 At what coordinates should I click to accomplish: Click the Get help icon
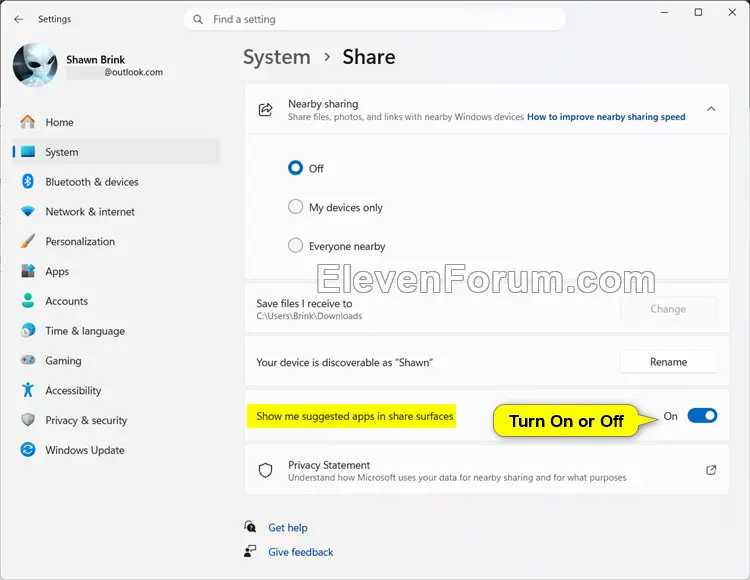pos(250,527)
